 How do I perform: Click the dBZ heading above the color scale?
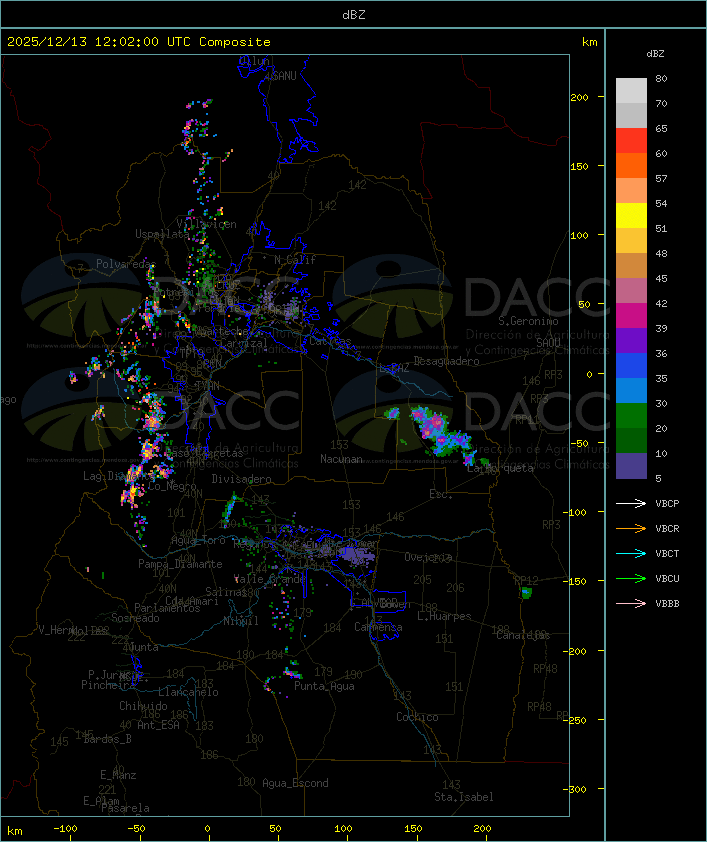click(655, 54)
